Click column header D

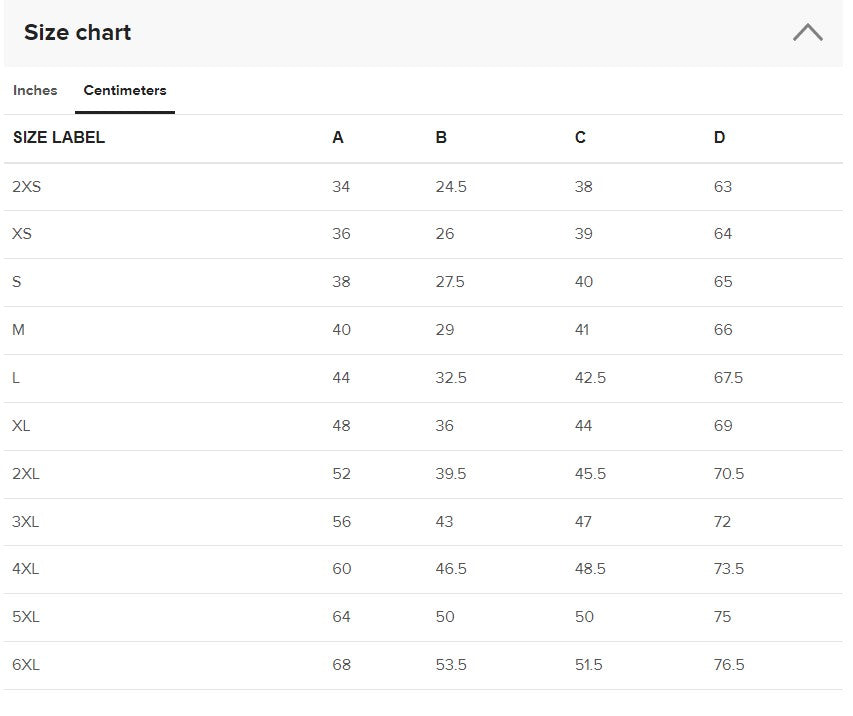(719, 138)
